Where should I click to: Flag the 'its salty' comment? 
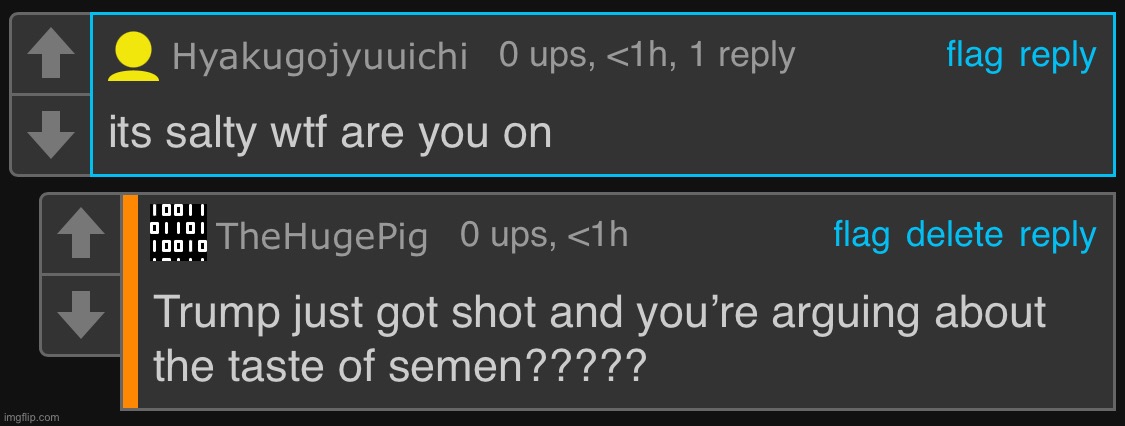point(974,55)
